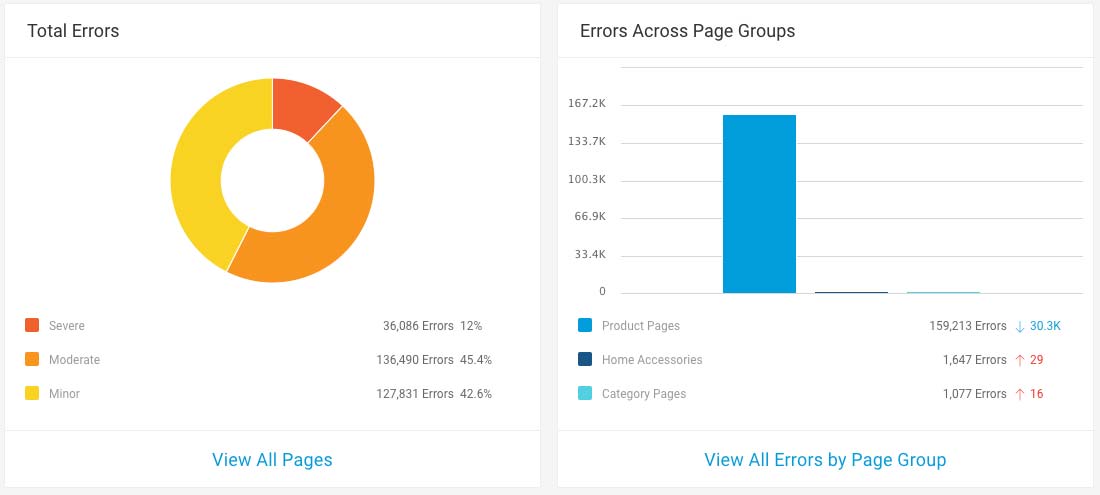Click the down arrow next to 30.3K

[x=1019, y=326]
